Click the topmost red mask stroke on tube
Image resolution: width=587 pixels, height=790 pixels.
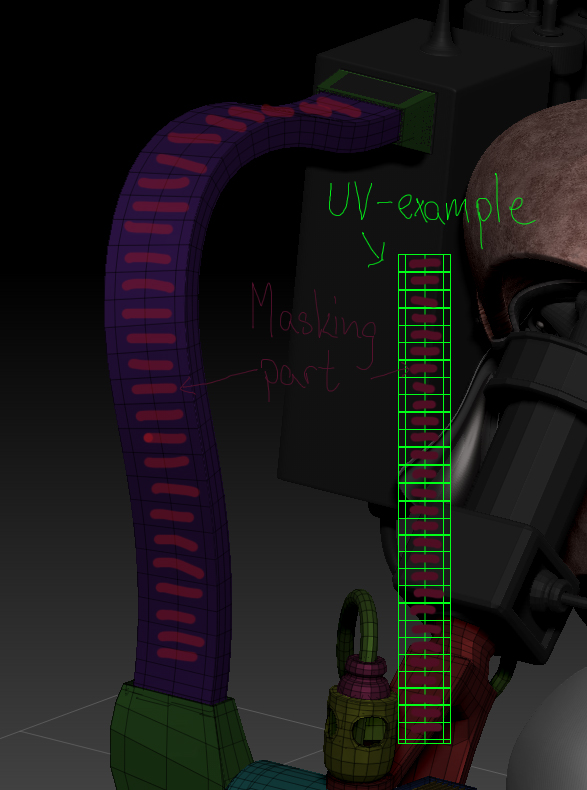pos(333,107)
